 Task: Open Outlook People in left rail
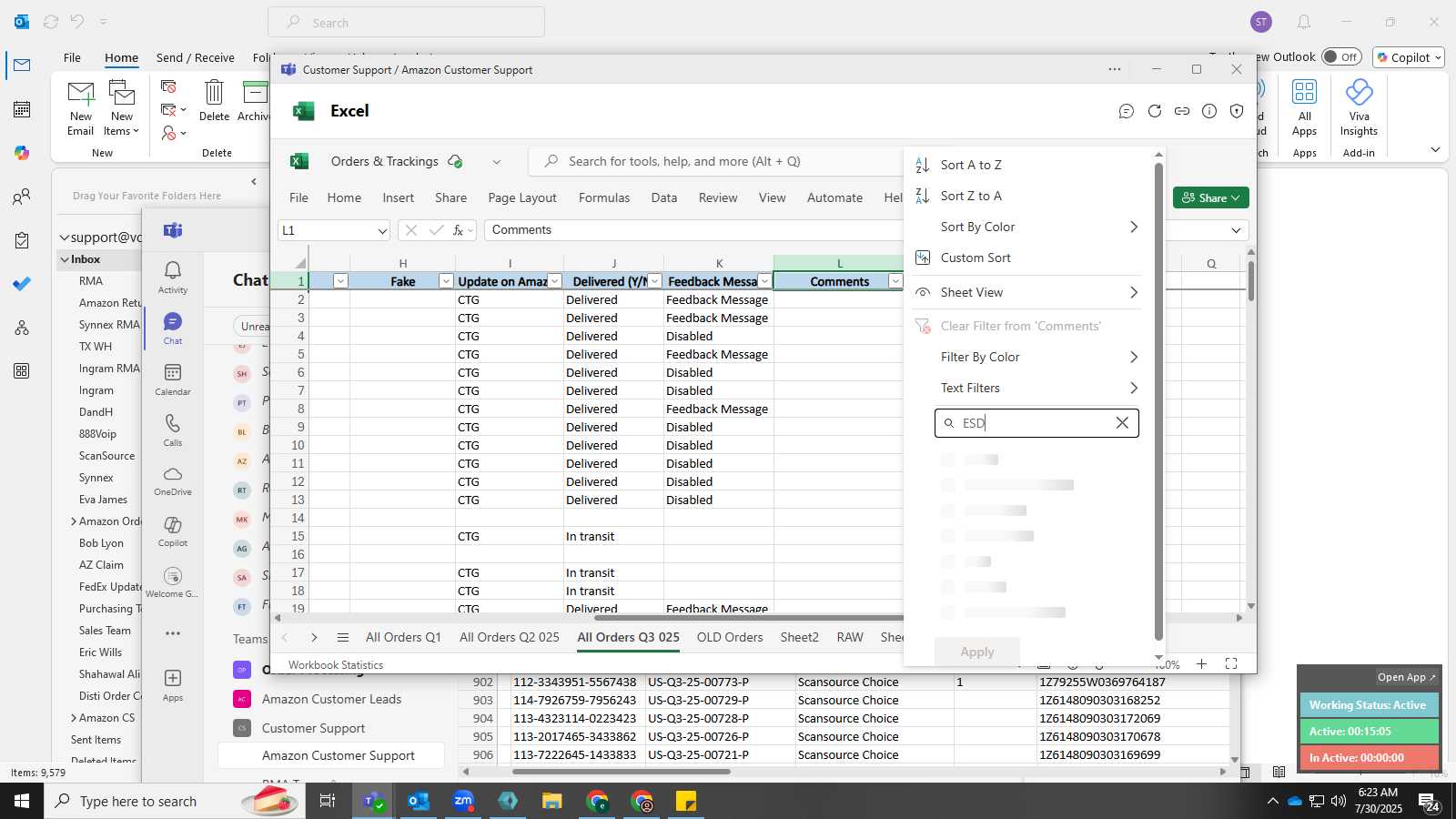(x=22, y=197)
